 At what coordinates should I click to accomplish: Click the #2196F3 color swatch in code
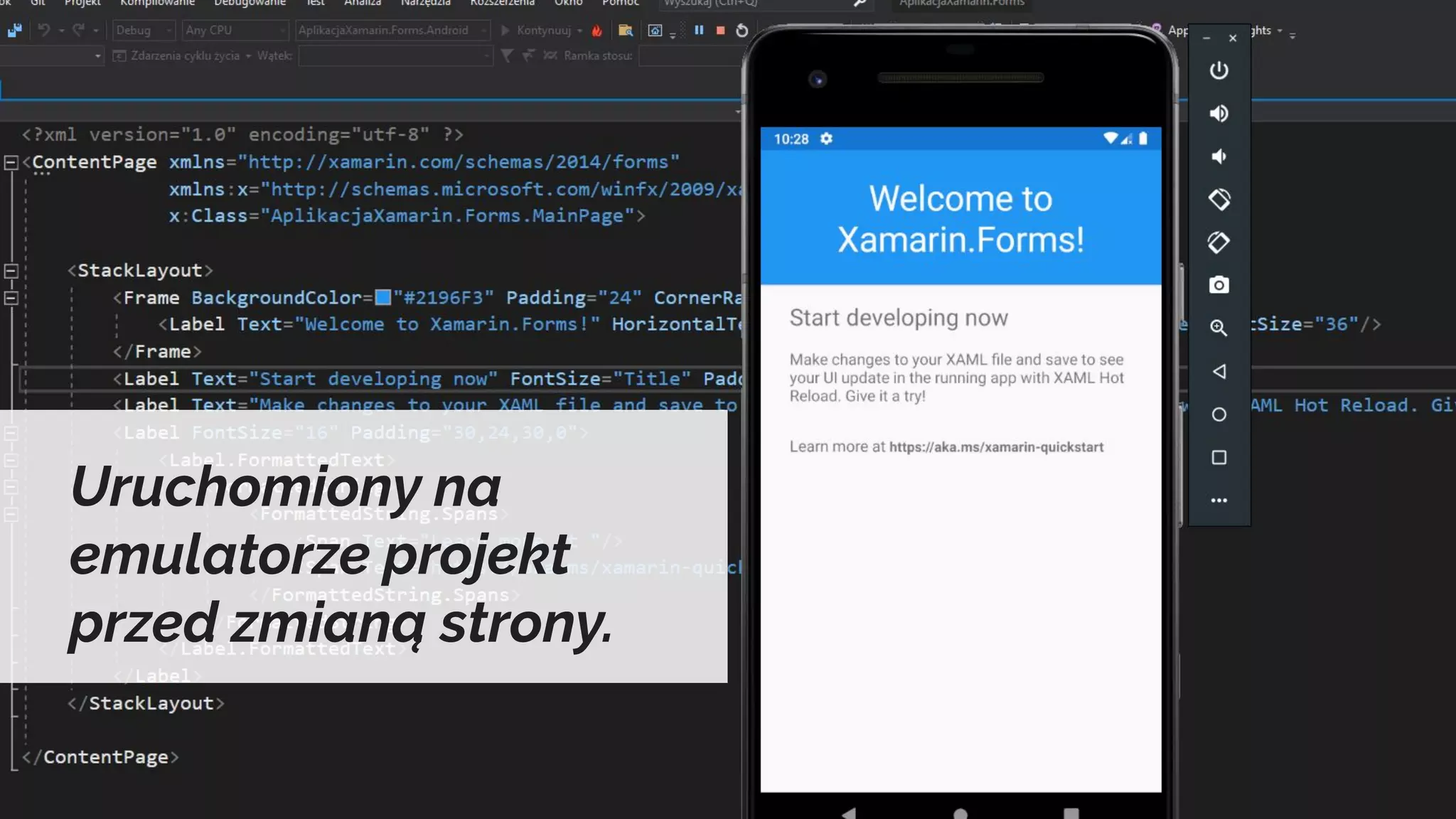click(383, 297)
